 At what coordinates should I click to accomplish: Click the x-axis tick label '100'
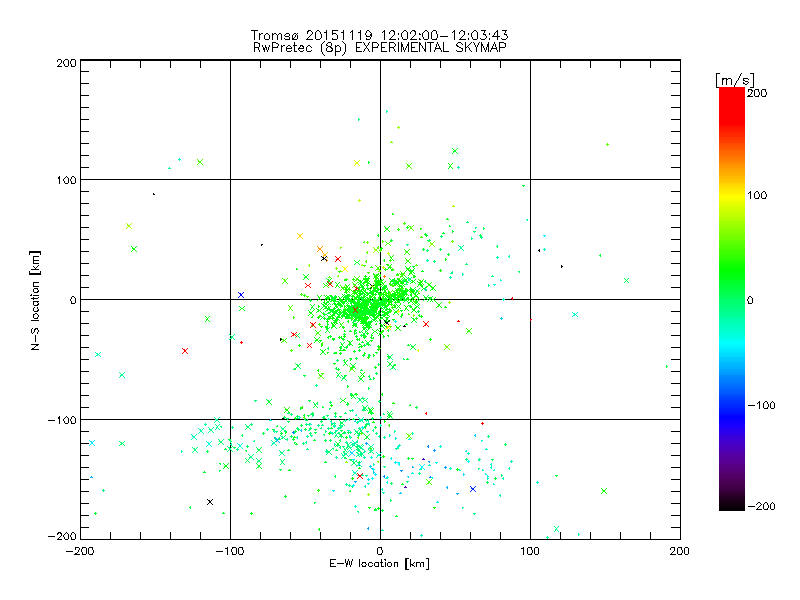click(530, 551)
